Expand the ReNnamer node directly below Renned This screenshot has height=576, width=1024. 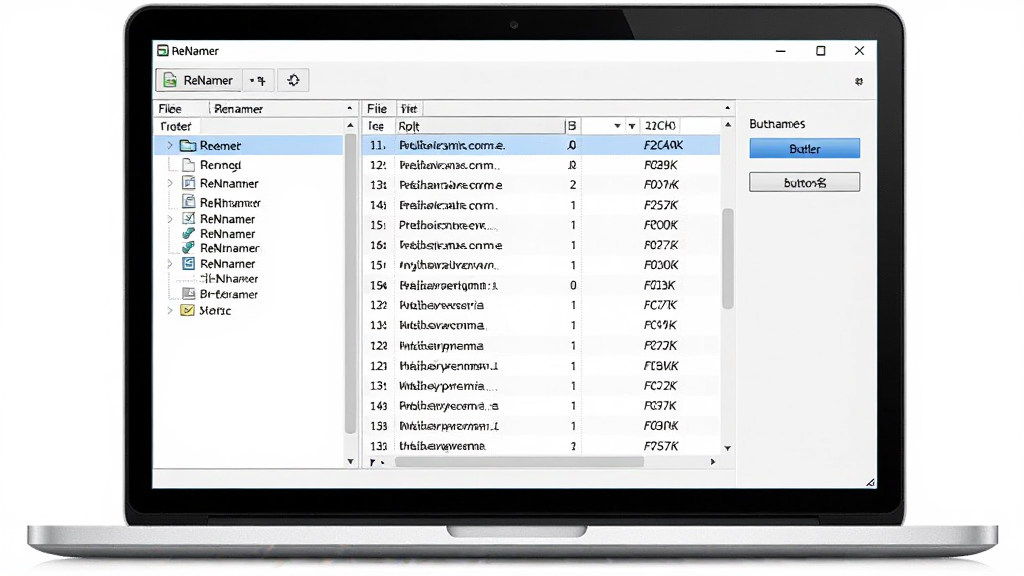coord(170,184)
